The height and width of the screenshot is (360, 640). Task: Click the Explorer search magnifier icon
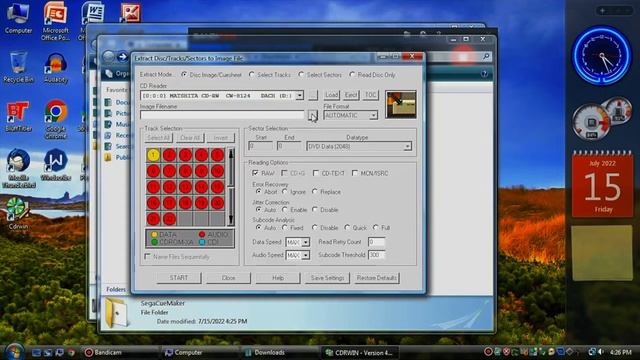coord(486,57)
